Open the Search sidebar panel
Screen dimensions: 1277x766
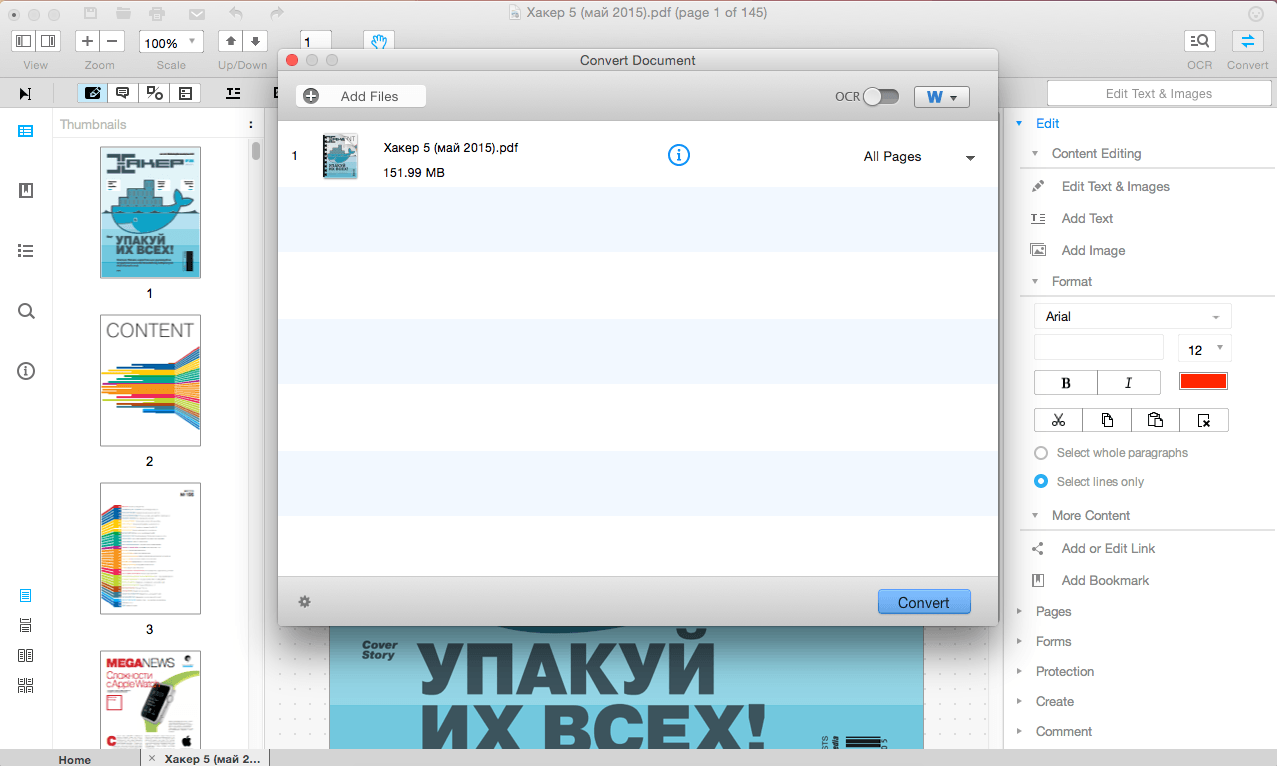point(26,311)
